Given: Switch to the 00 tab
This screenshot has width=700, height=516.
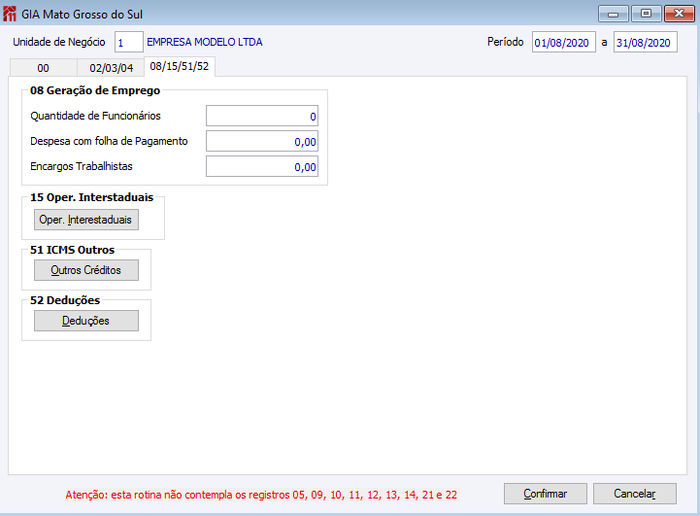Looking at the screenshot, I should (43, 68).
